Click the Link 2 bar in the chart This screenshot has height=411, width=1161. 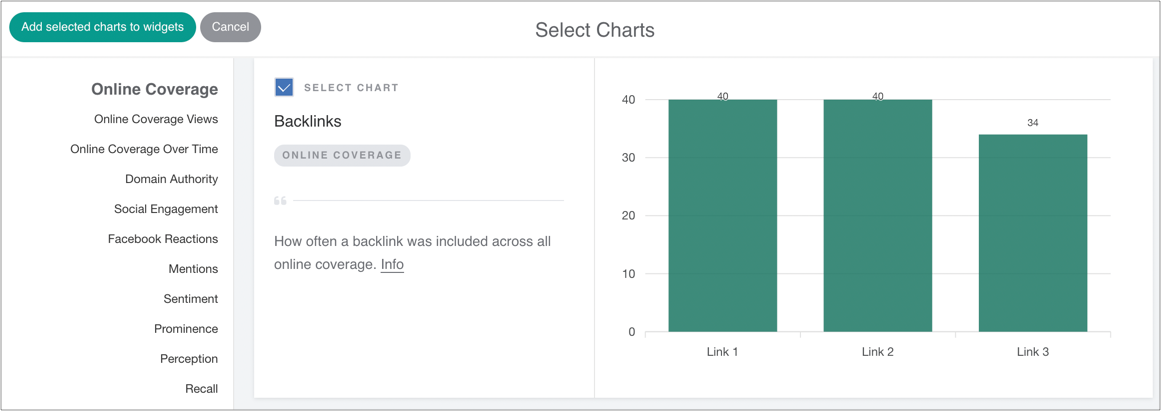point(877,216)
